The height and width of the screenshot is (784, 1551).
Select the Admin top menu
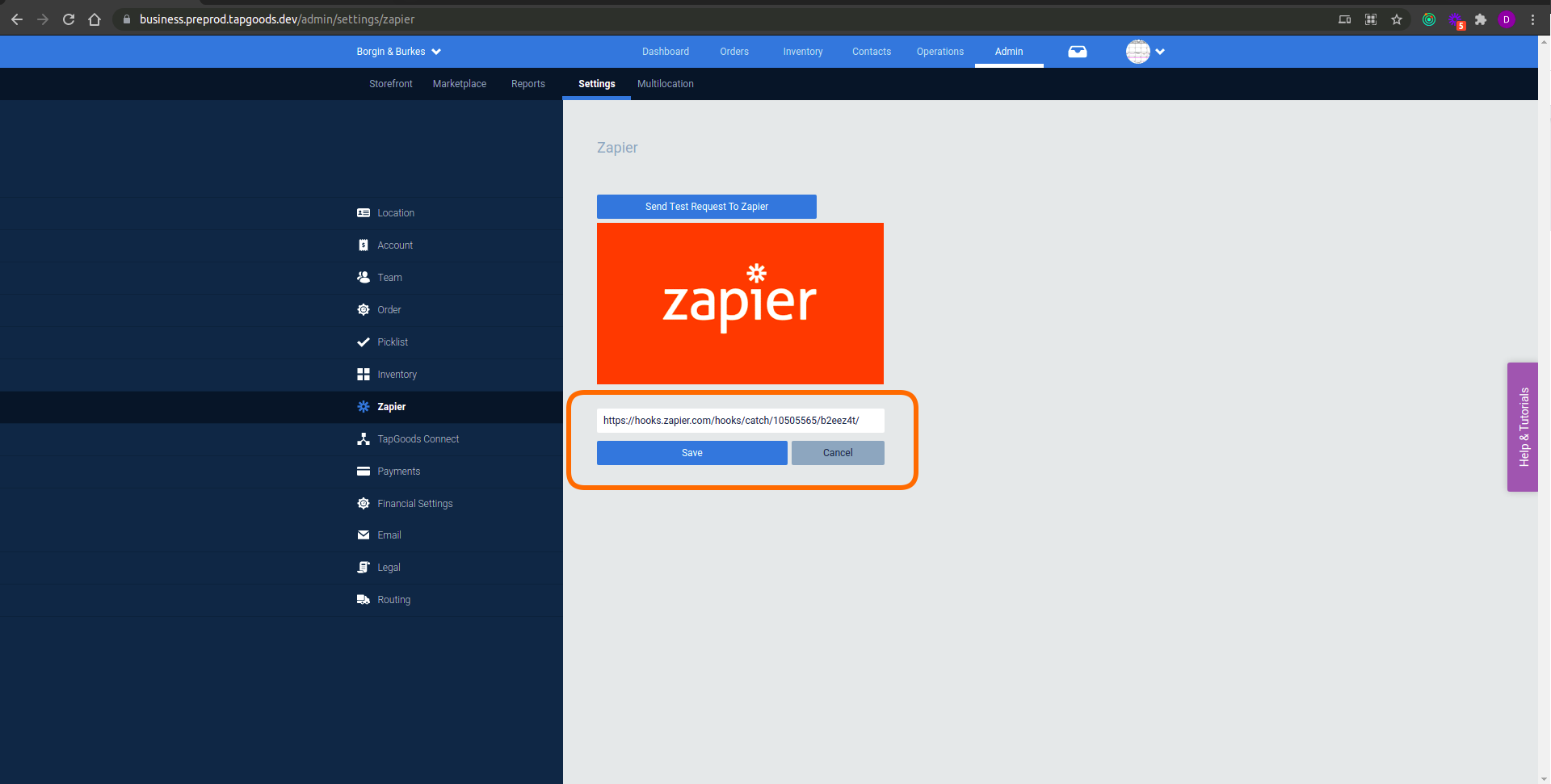1009,52
